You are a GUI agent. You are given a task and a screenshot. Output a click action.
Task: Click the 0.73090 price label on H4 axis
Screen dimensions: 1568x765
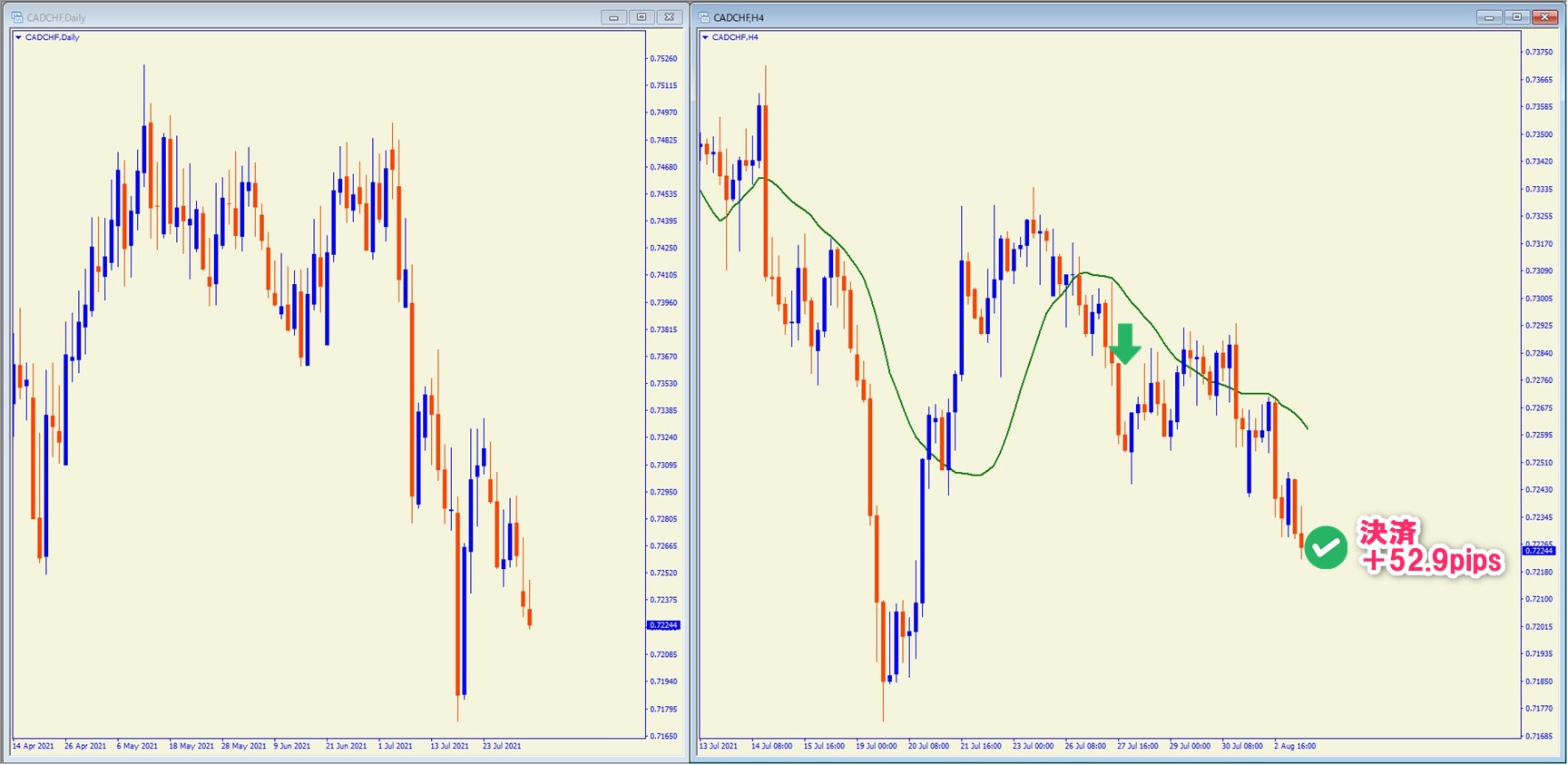(1539, 271)
